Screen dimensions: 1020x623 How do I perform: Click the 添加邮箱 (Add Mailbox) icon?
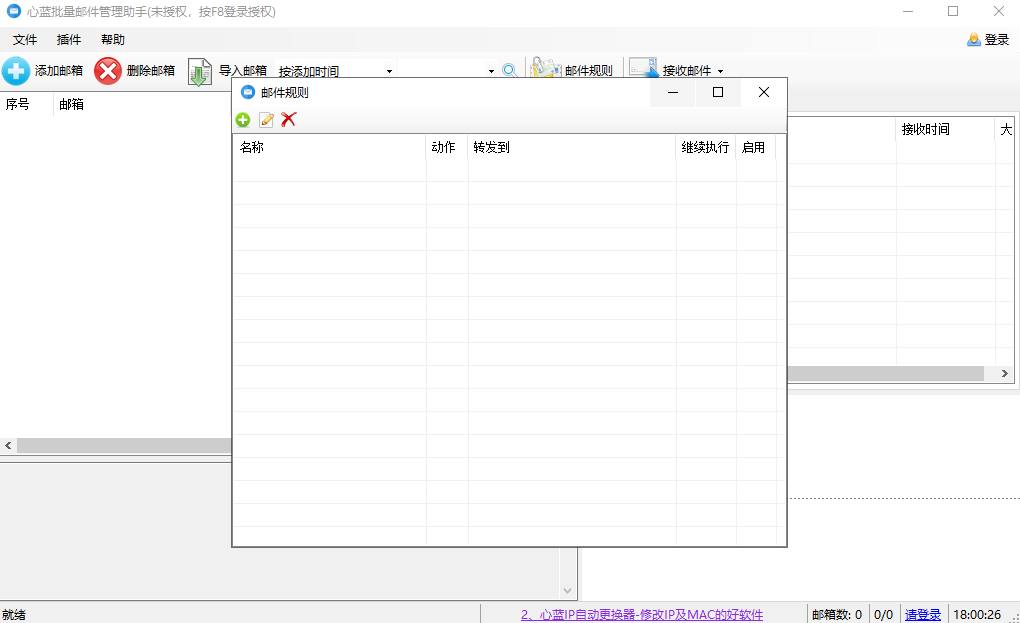click(16, 70)
